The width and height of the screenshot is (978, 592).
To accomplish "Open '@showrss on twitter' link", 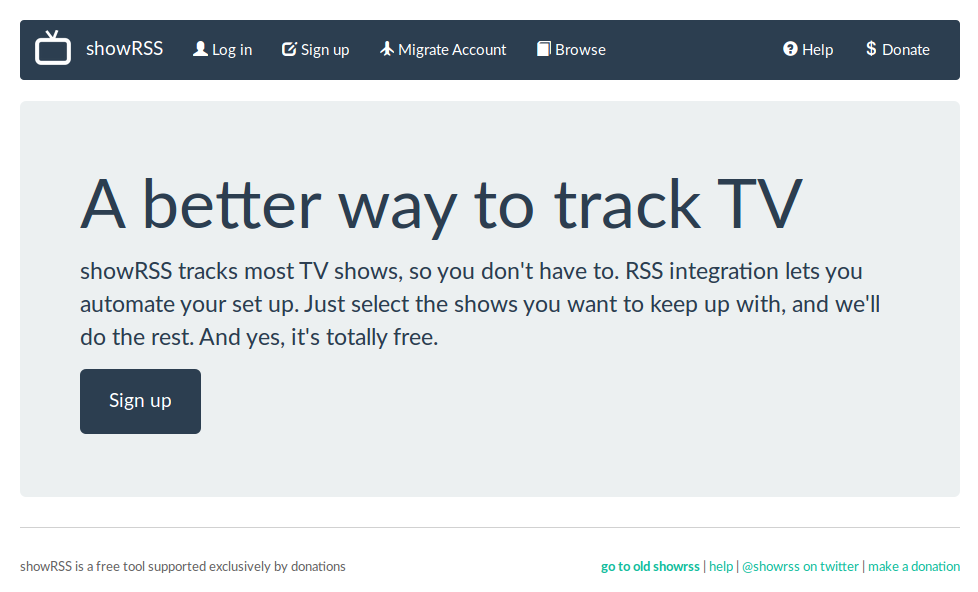I will pyautogui.click(x=800, y=566).
